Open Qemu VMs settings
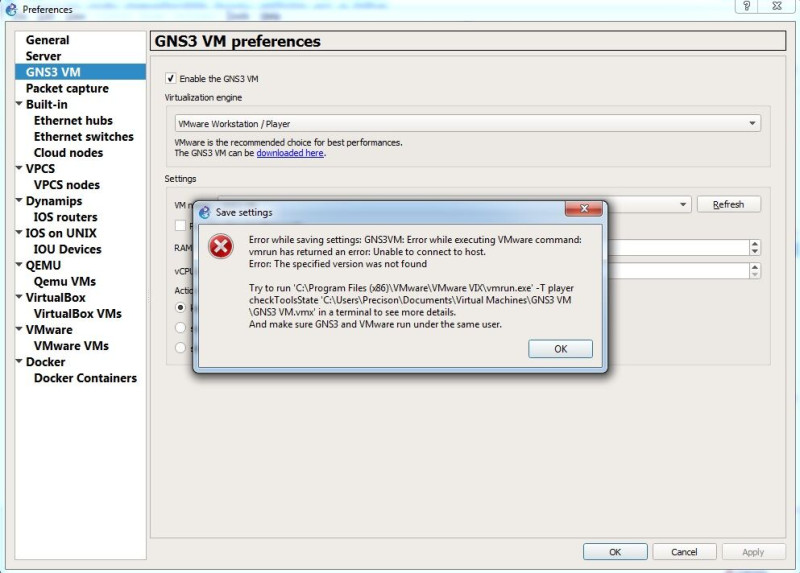The width and height of the screenshot is (800, 573). (65, 281)
